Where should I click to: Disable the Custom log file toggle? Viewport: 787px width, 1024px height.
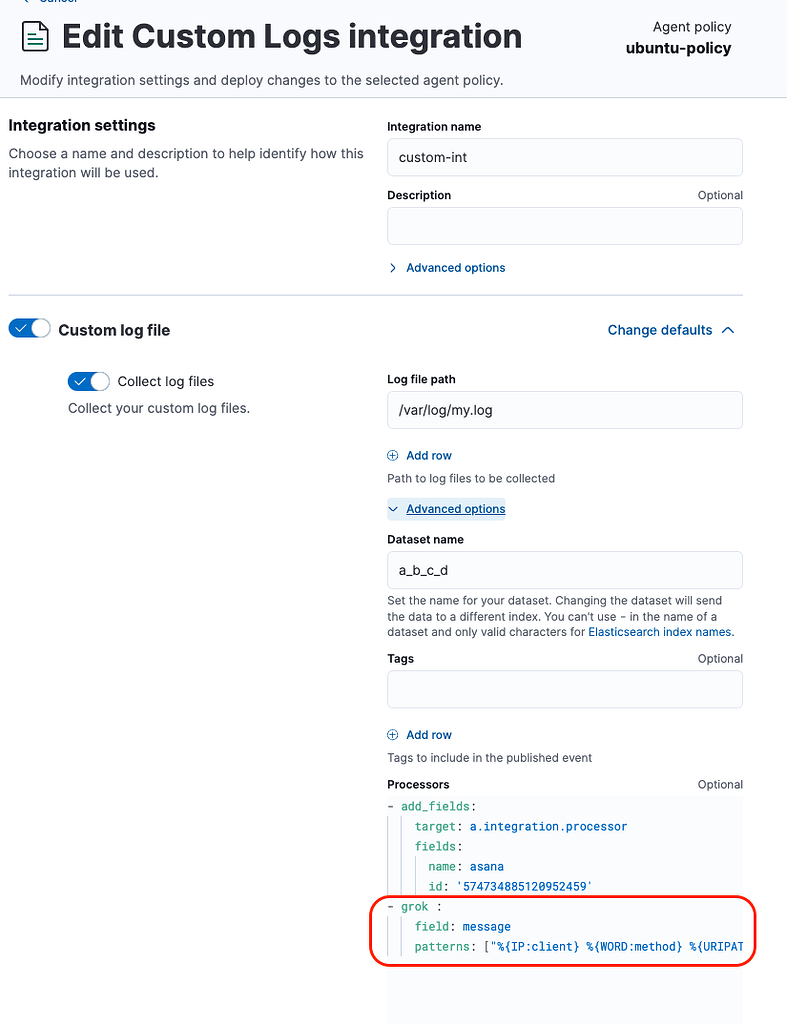pos(29,328)
